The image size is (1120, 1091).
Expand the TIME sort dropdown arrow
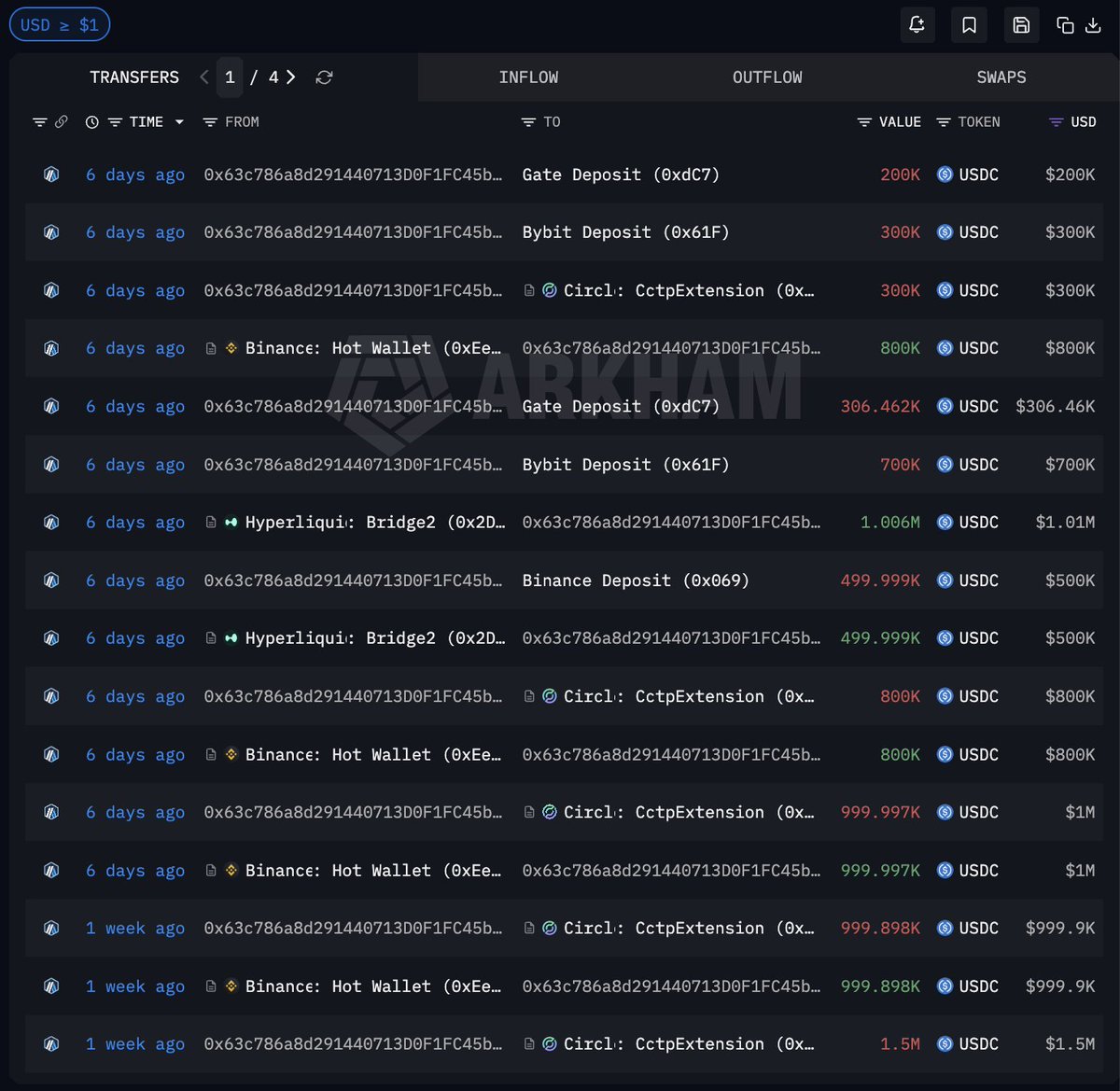click(x=179, y=122)
